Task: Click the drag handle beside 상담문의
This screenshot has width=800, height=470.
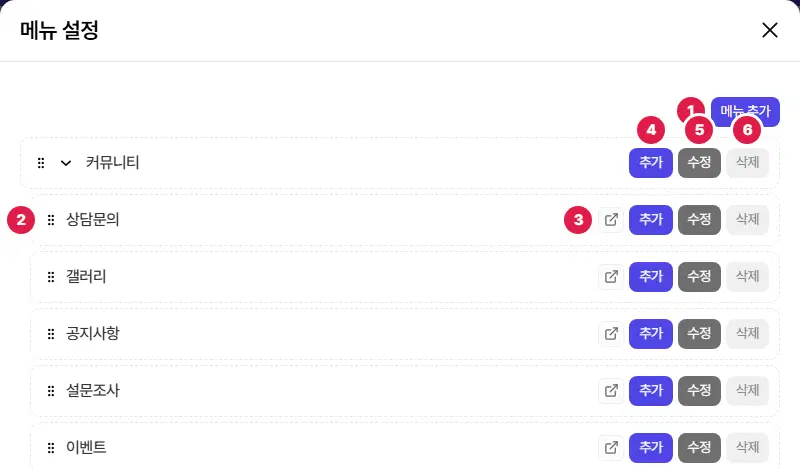Action: [x=51, y=220]
